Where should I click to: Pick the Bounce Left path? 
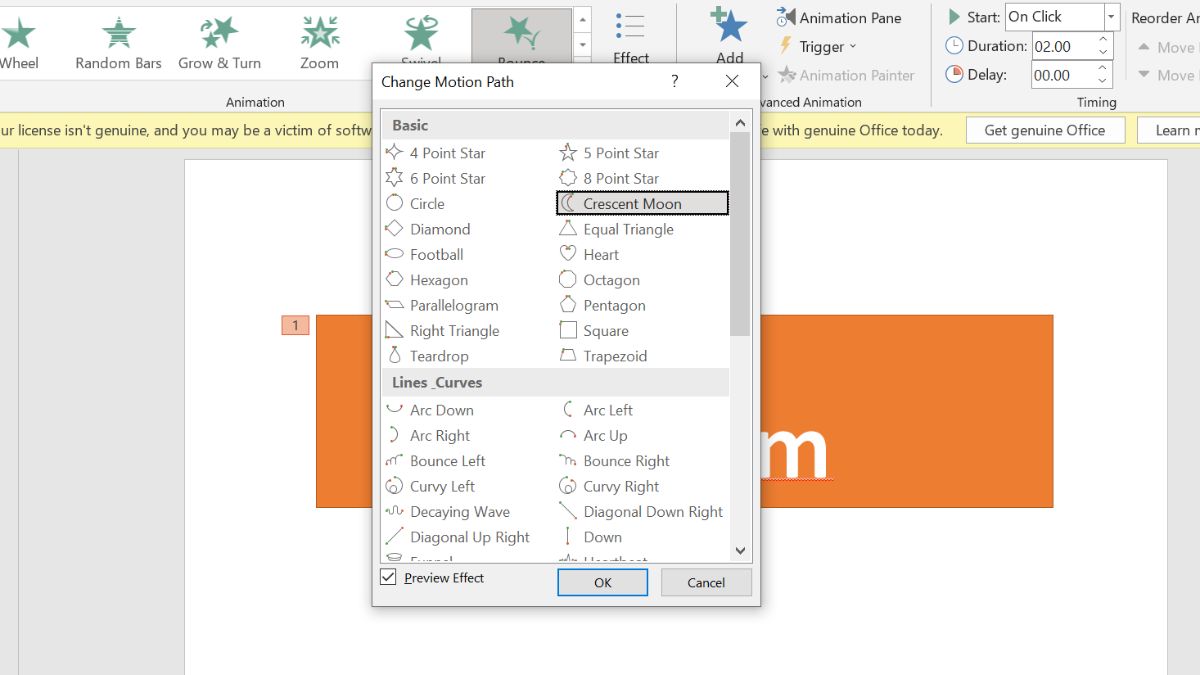[435, 461]
